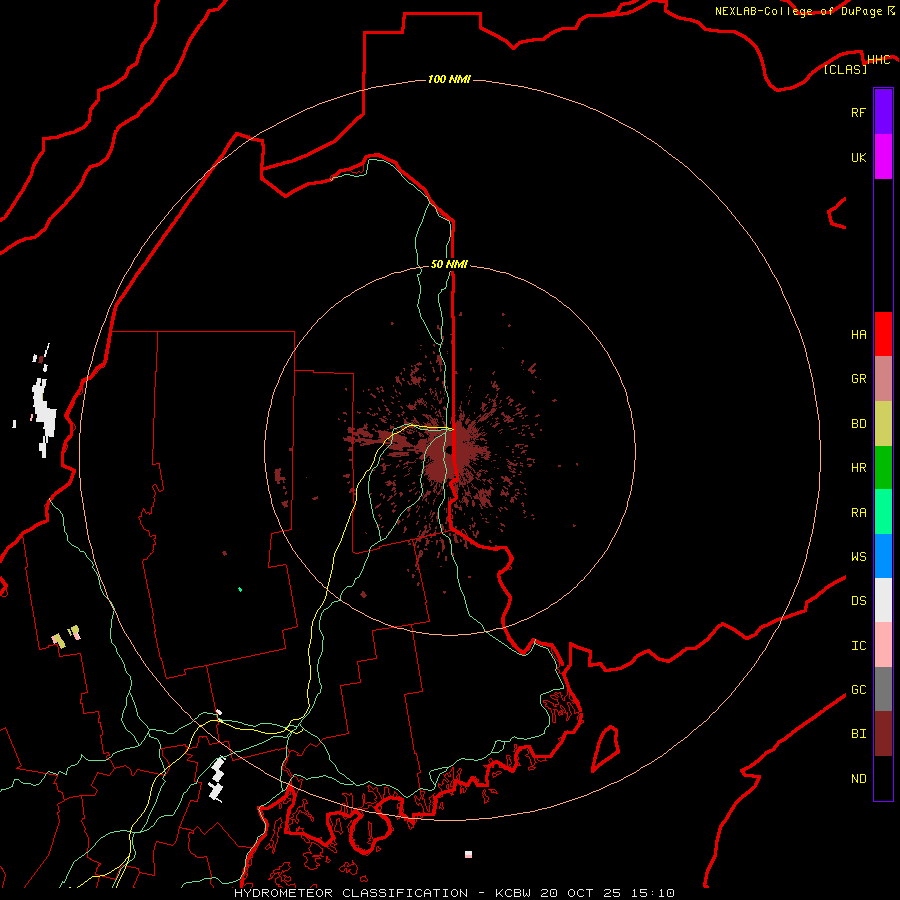Click the white dry snow echo near bottom
This screenshot has height=900, width=900.
pyautogui.click(x=217, y=779)
